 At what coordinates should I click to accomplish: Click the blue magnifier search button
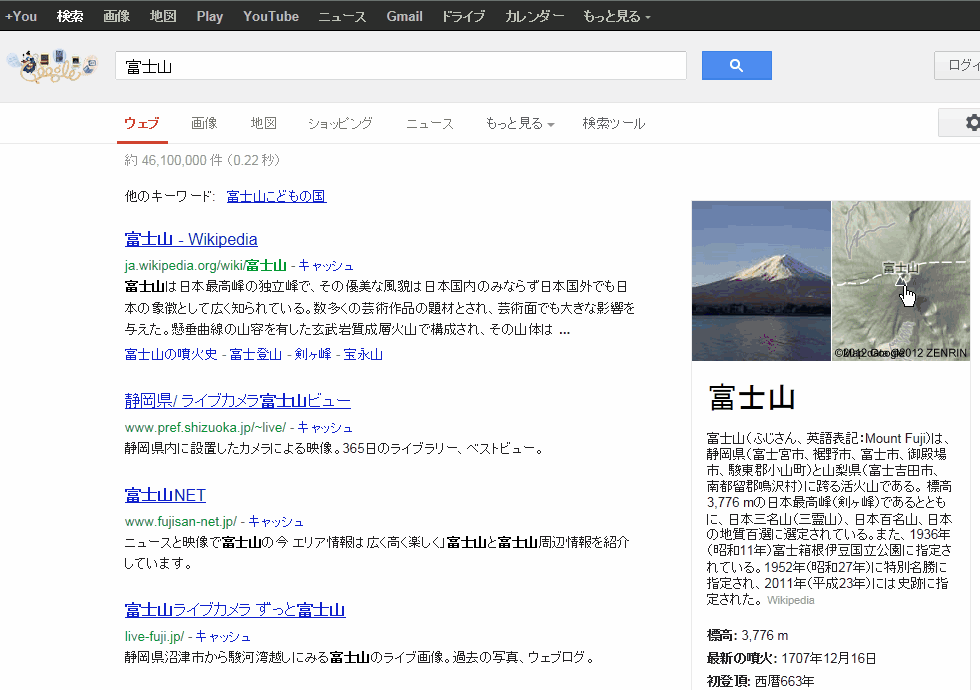coord(736,66)
